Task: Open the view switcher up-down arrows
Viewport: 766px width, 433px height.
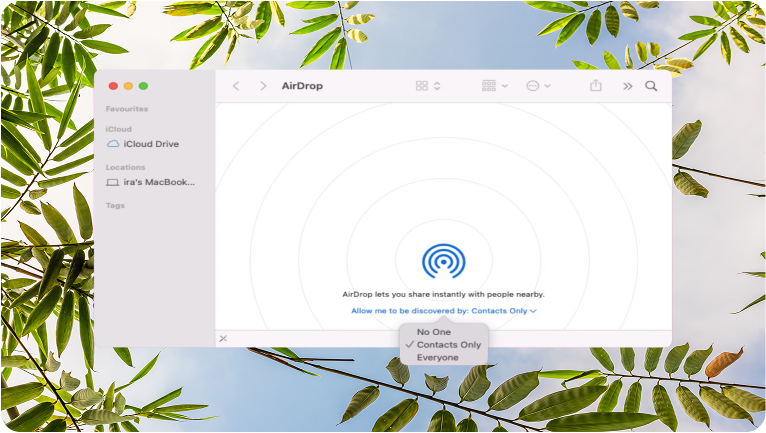Action: [x=437, y=86]
